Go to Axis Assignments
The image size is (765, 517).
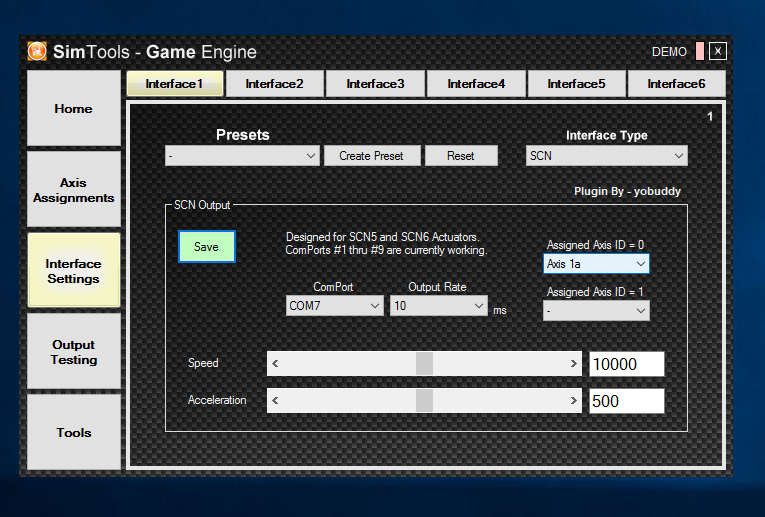[74, 189]
